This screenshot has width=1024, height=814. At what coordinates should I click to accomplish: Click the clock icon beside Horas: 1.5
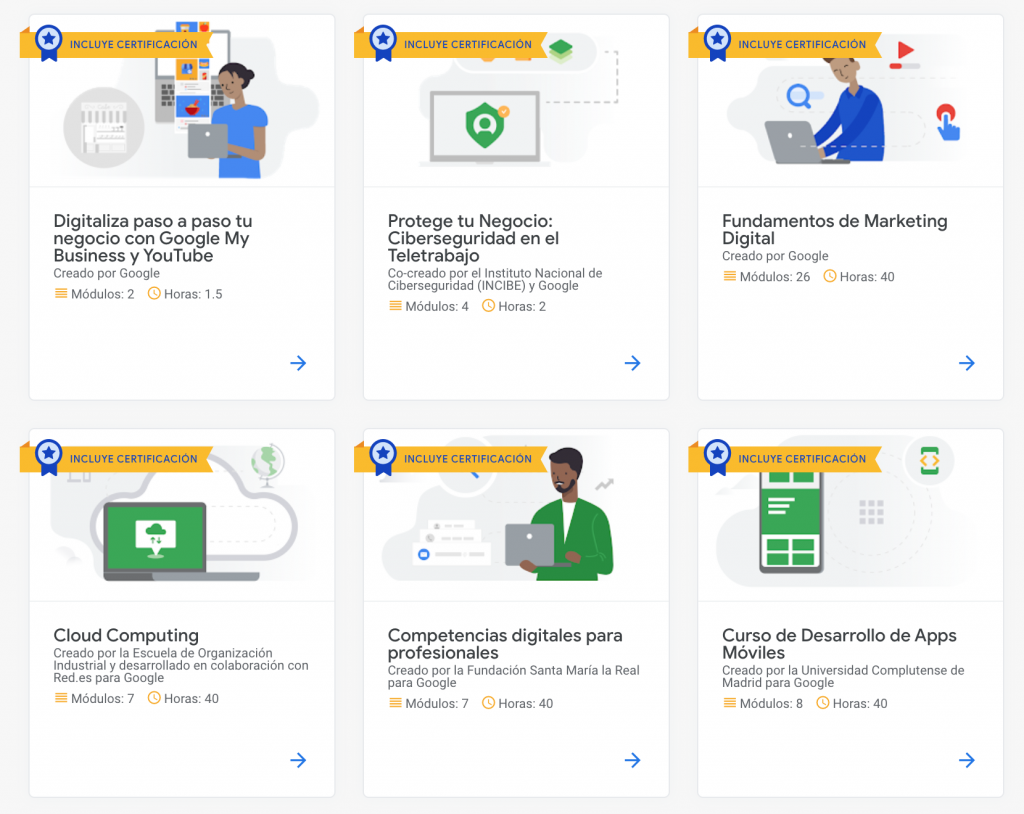[x=154, y=293]
